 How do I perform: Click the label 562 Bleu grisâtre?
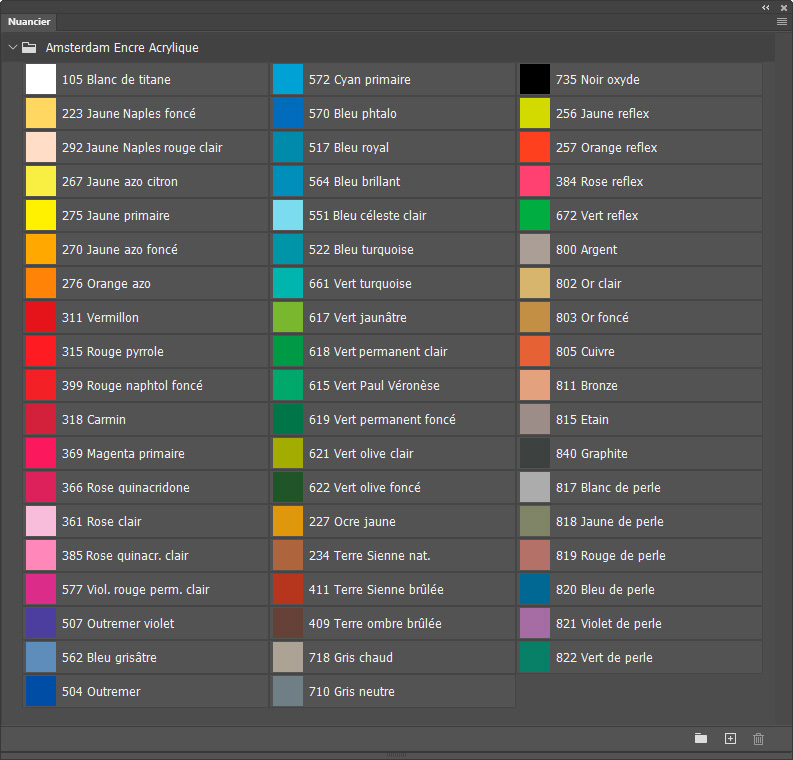coord(109,657)
